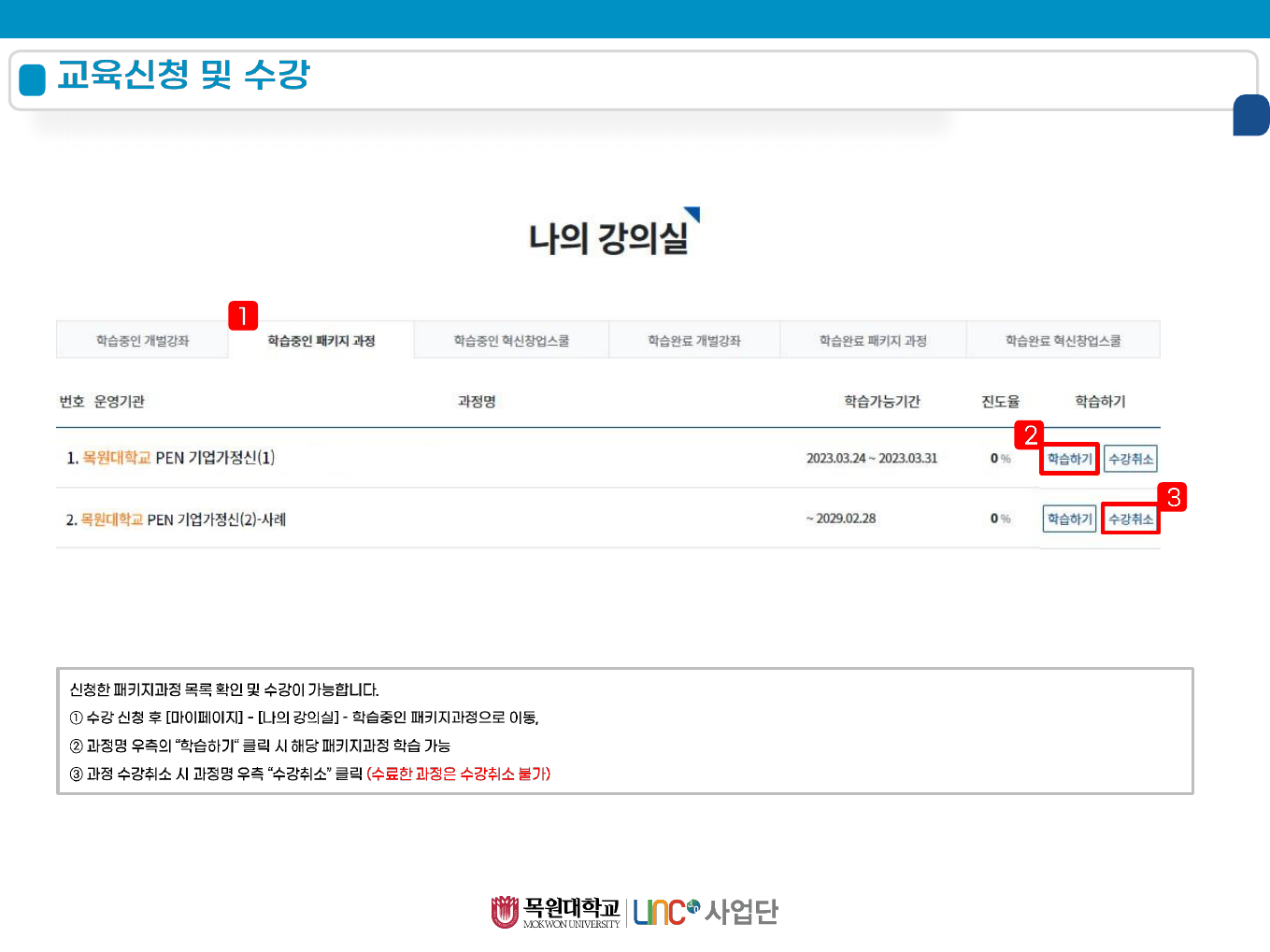Click the red number 3 marker
The height and width of the screenshot is (952, 1270).
point(1173,497)
